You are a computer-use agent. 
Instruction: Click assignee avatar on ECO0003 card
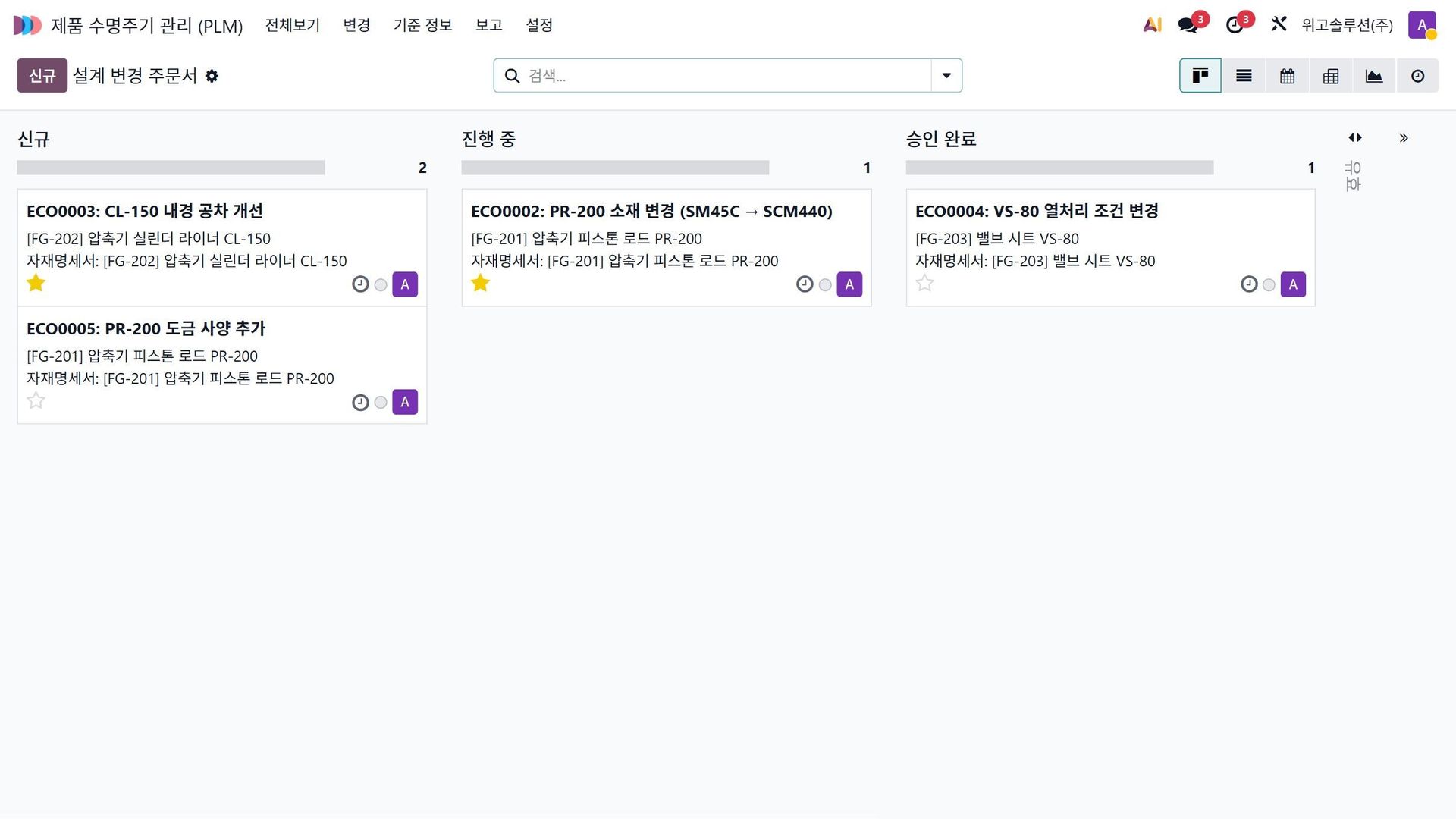pyautogui.click(x=405, y=284)
